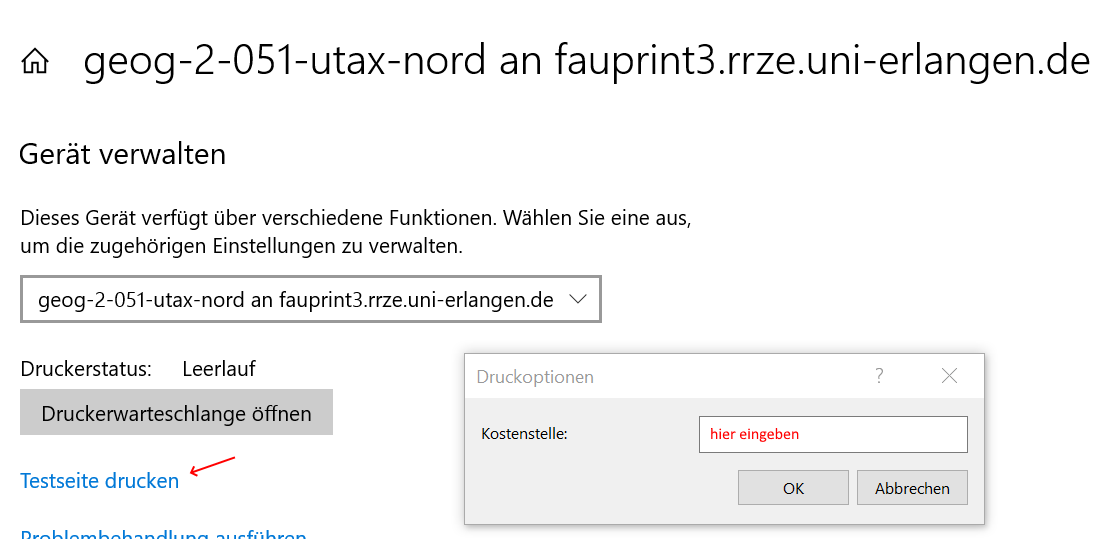The width and height of the screenshot is (1114, 539).
Task: Expand the device dropdown chevron arrow
Action: (x=578, y=299)
